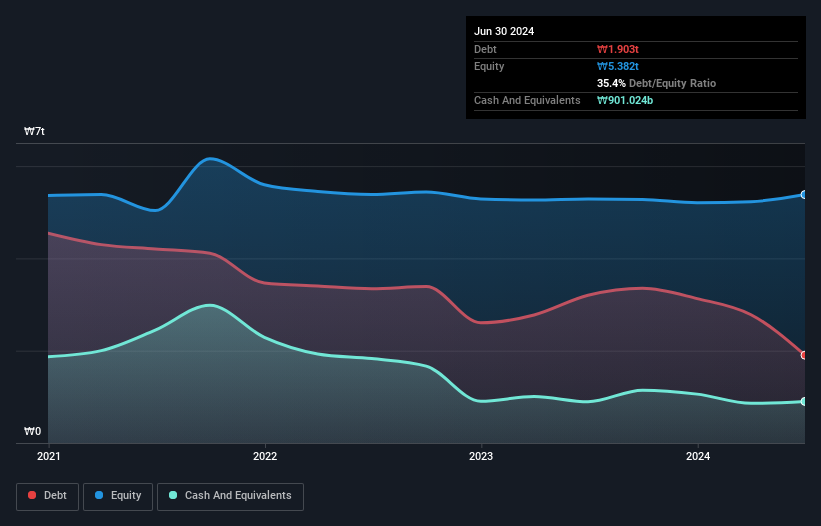821x526 pixels.
Task: Click the ₩5.382t equity value
Action: coord(618,66)
